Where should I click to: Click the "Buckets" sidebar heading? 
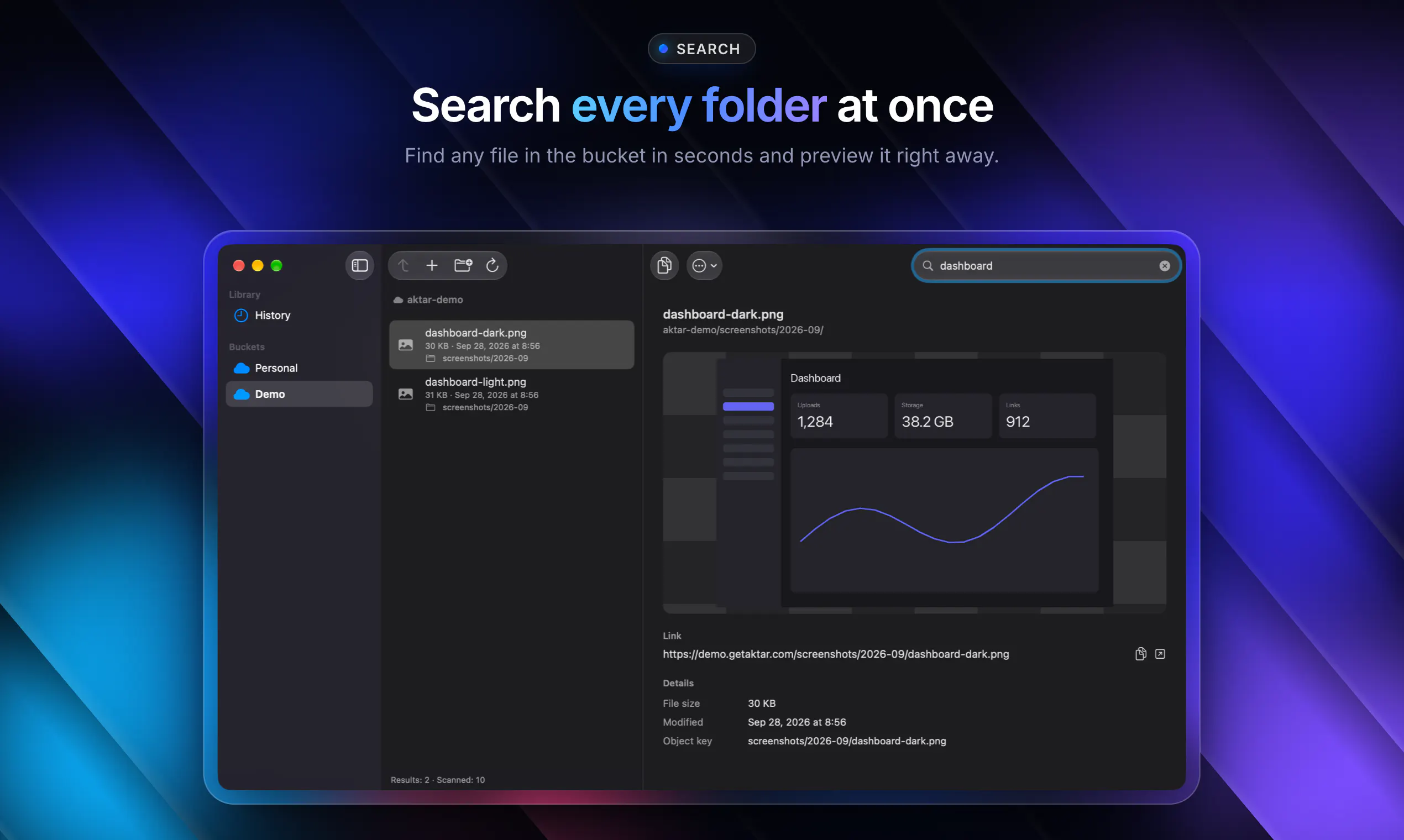point(247,347)
